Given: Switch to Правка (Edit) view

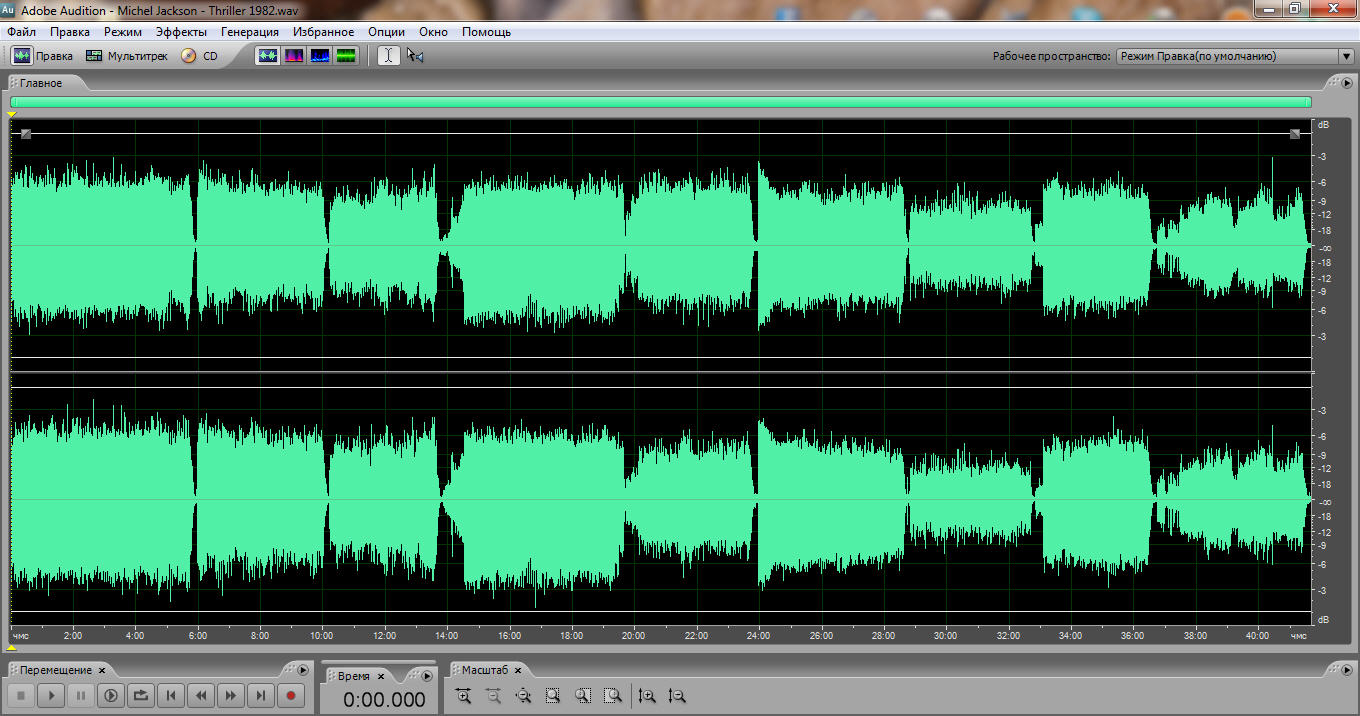Looking at the screenshot, I should [43, 56].
